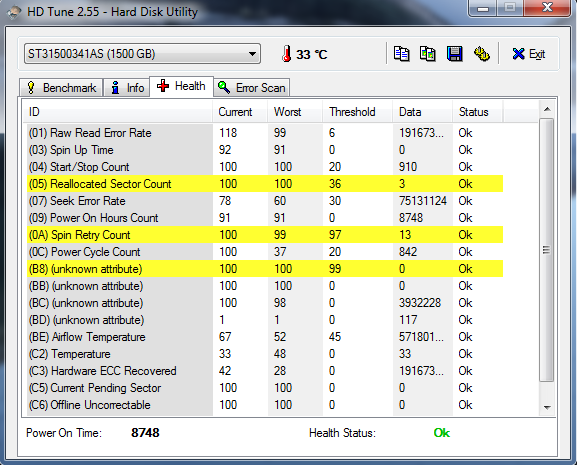Close the HD Tune window
The height and width of the screenshot is (465, 577).
(x=547, y=7)
